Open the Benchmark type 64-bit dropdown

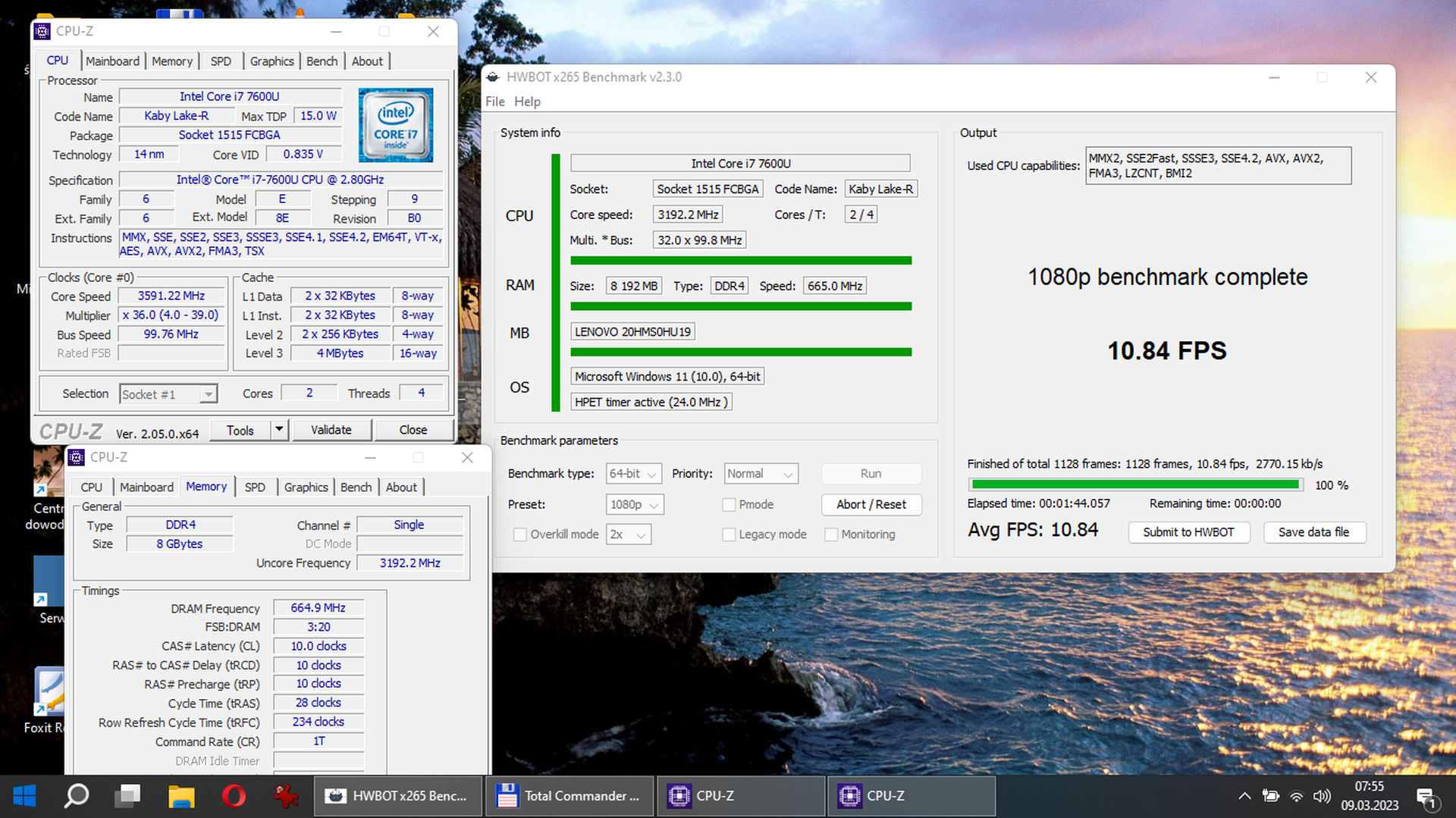click(x=634, y=474)
